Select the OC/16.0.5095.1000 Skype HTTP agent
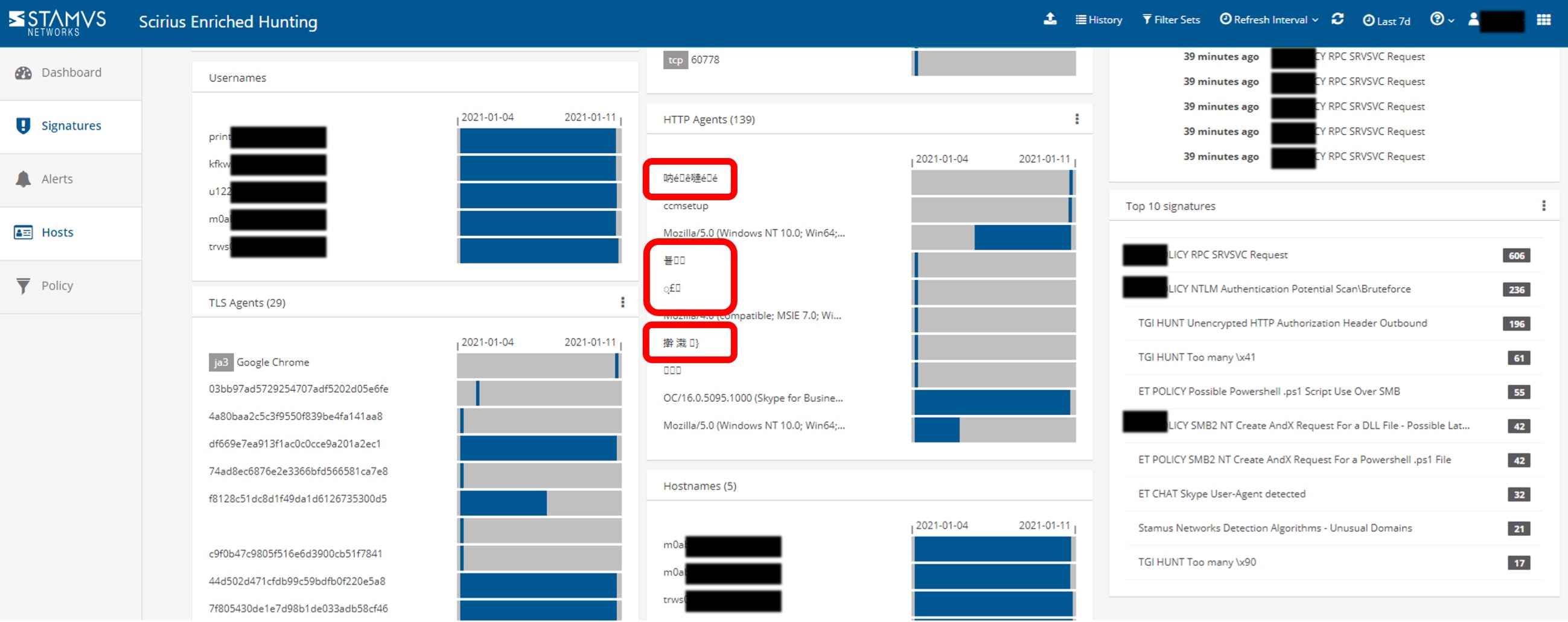The image size is (1568, 622). [x=753, y=398]
